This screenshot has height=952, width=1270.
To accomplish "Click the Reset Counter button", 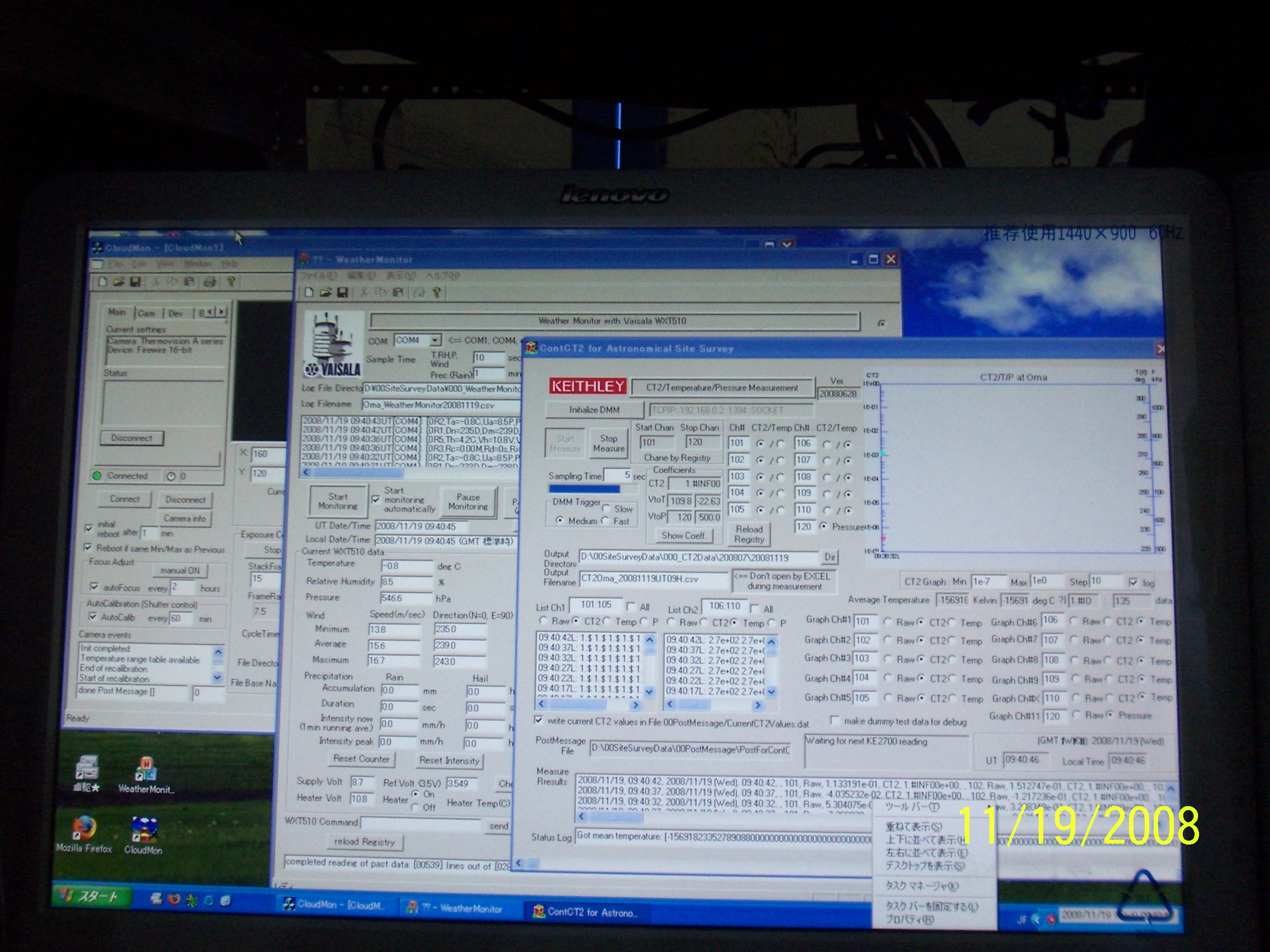I will coord(361,759).
